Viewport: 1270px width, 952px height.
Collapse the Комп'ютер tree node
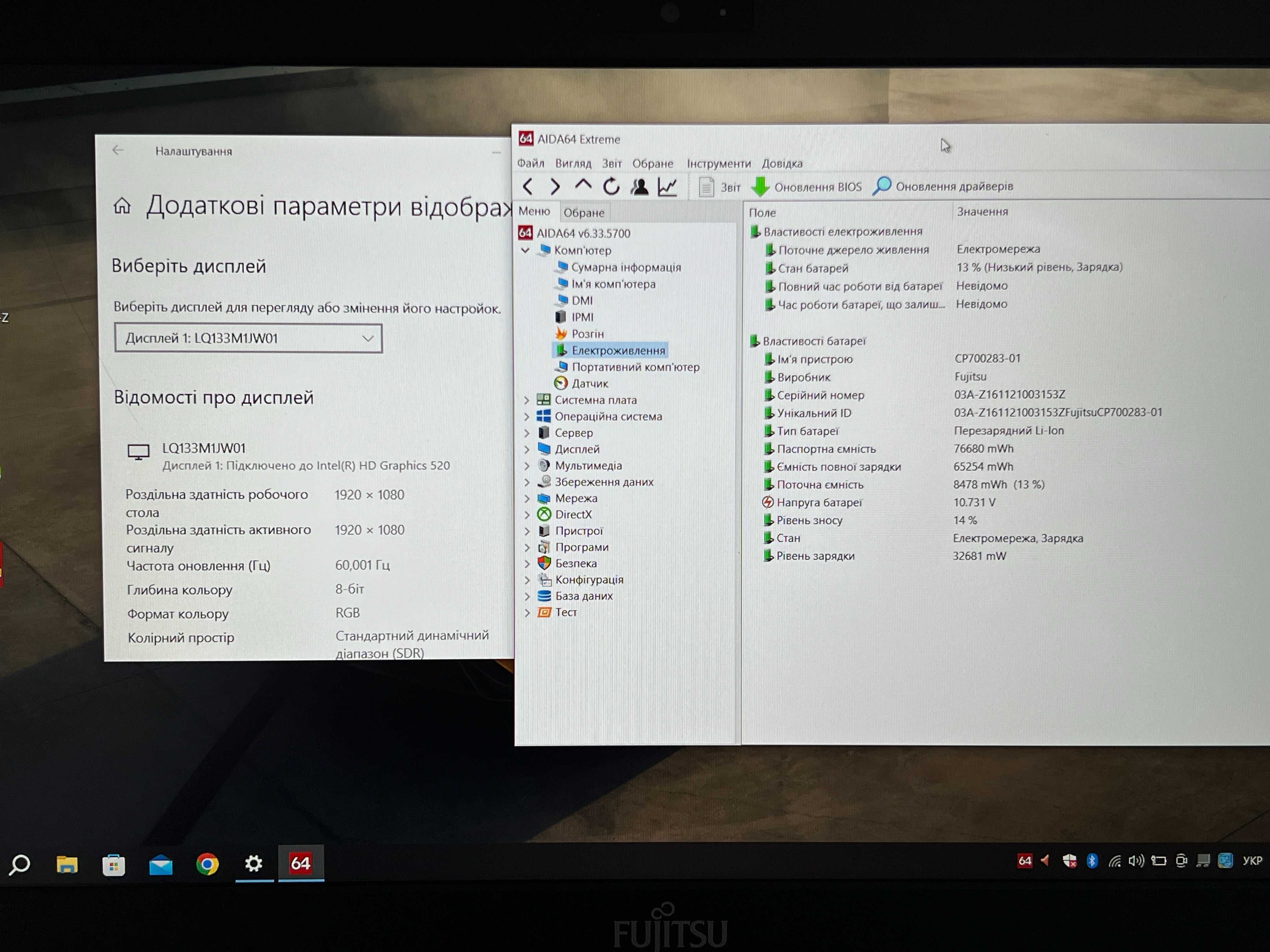525,250
